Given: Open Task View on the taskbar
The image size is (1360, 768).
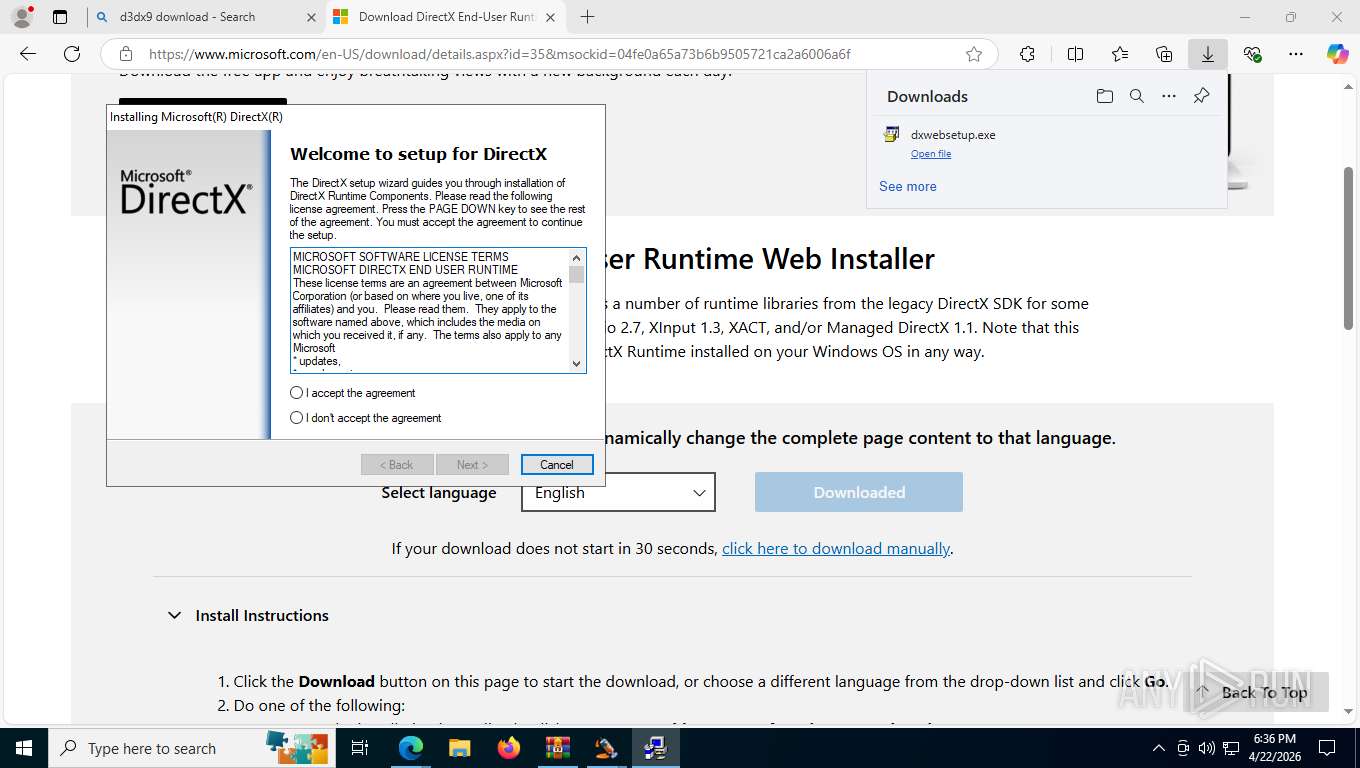Looking at the screenshot, I should pyautogui.click(x=360, y=748).
